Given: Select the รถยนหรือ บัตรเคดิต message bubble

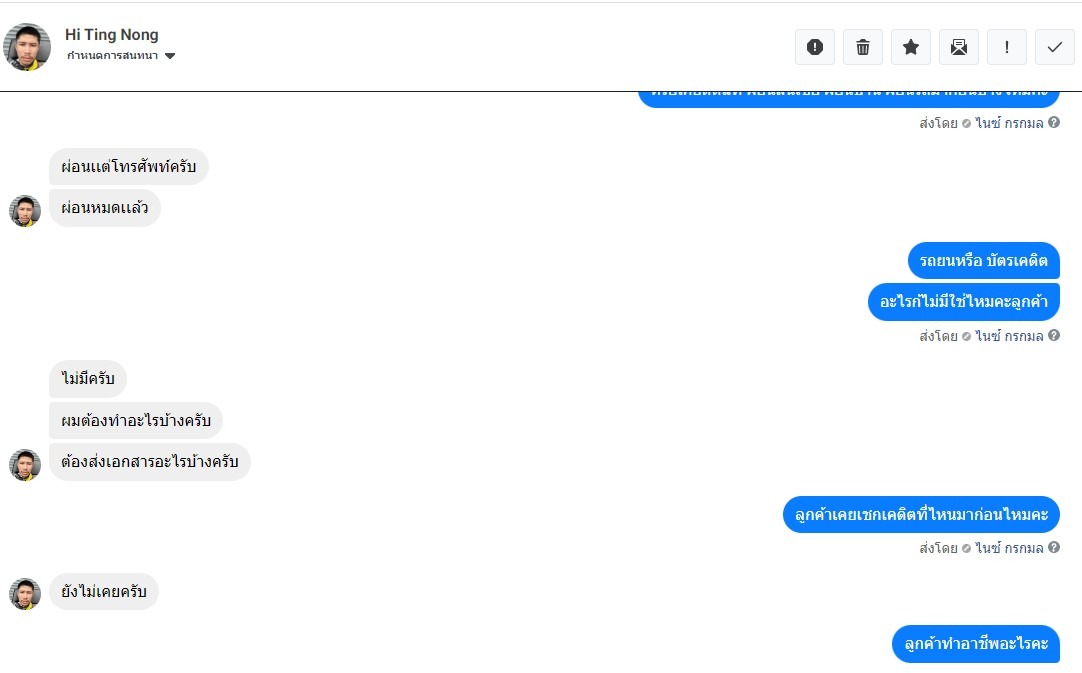Looking at the screenshot, I should pyautogui.click(x=983, y=261).
